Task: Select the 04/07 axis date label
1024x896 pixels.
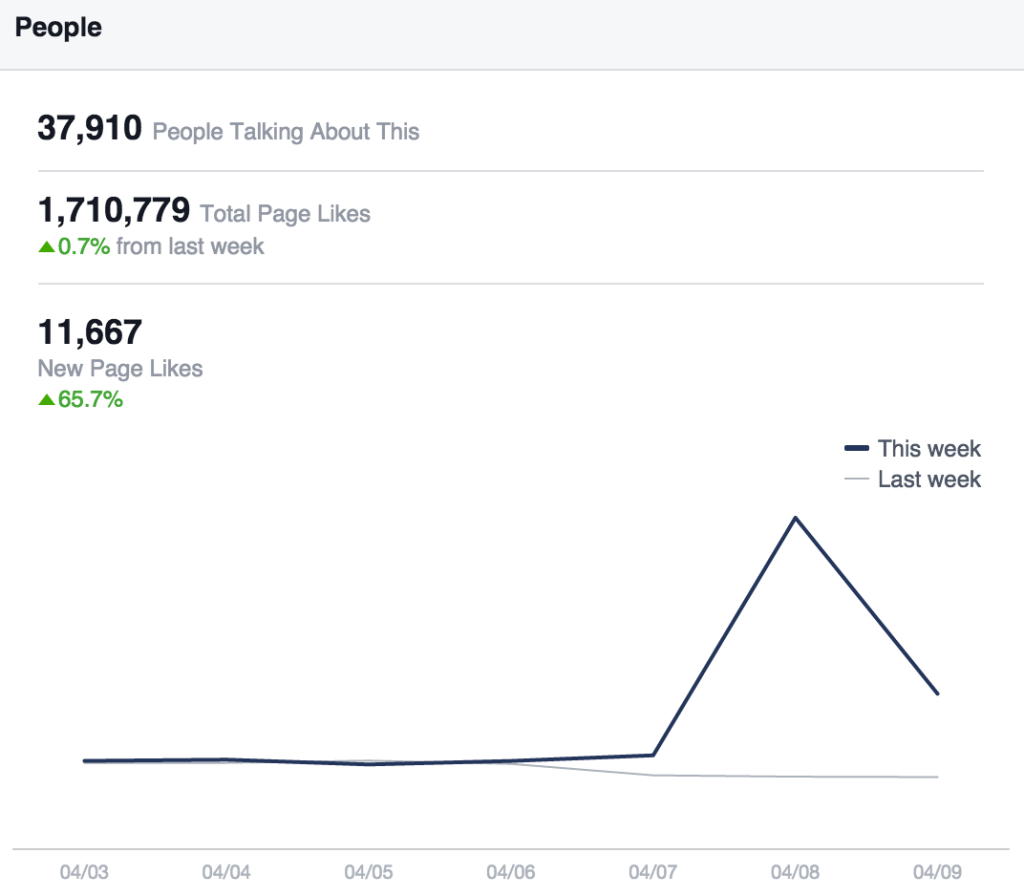Action: tap(653, 872)
